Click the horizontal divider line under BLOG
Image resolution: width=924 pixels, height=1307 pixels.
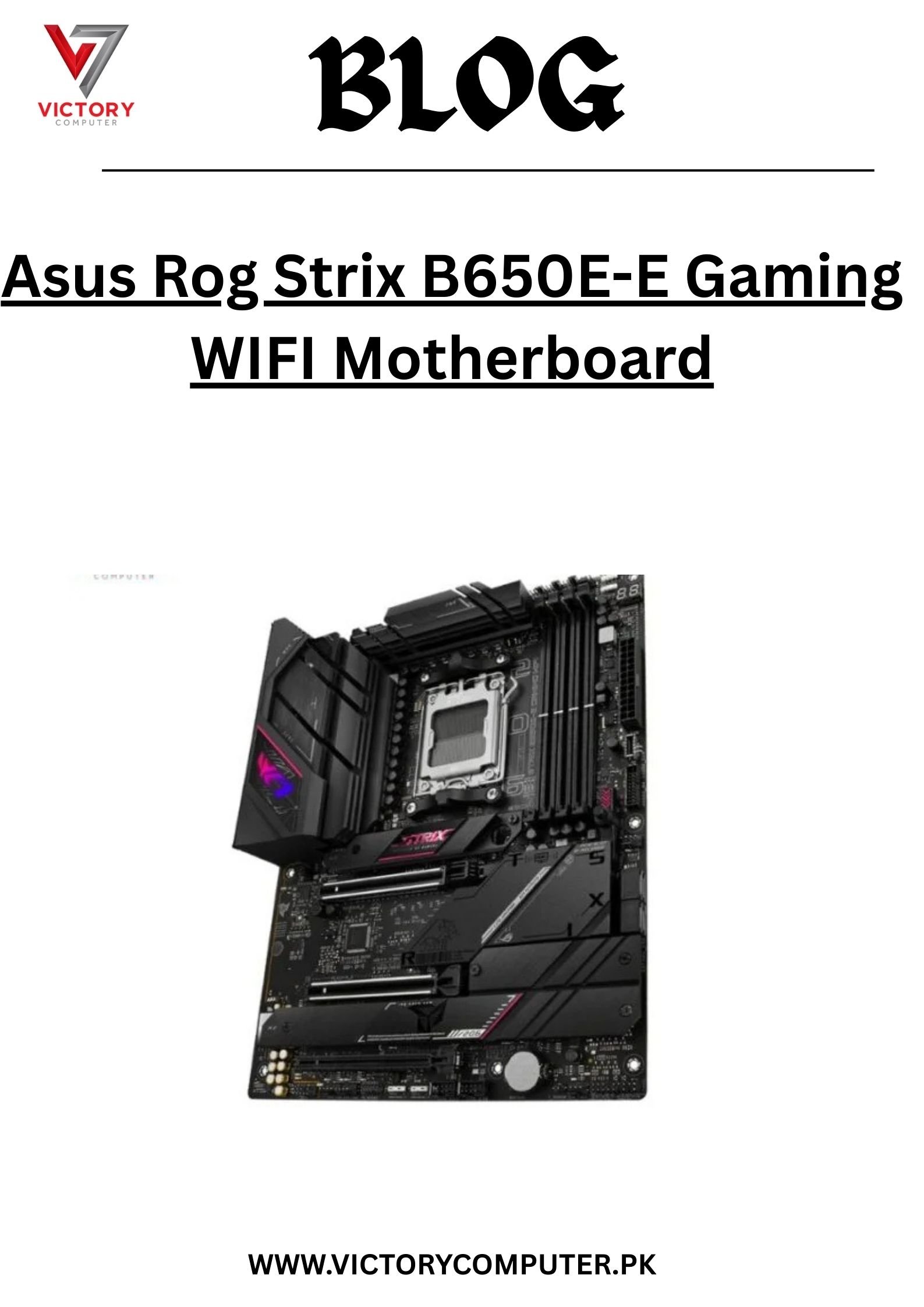coord(488,171)
